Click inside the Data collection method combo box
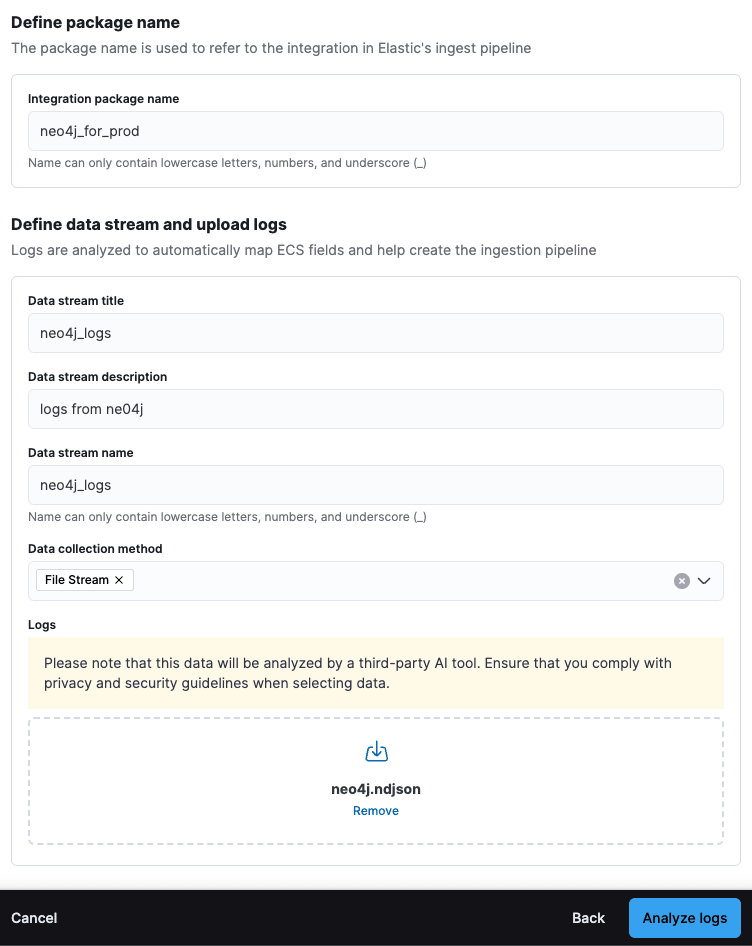The width and height of the screenshot is (752, 946). pyautogui.click(x=400, y=580)
